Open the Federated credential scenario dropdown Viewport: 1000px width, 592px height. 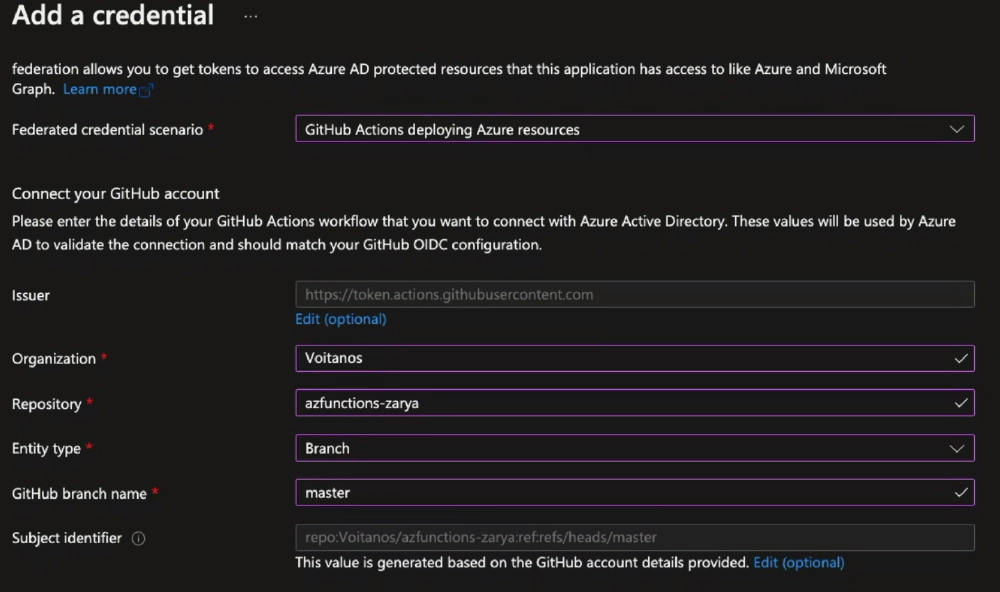(620, 129)
